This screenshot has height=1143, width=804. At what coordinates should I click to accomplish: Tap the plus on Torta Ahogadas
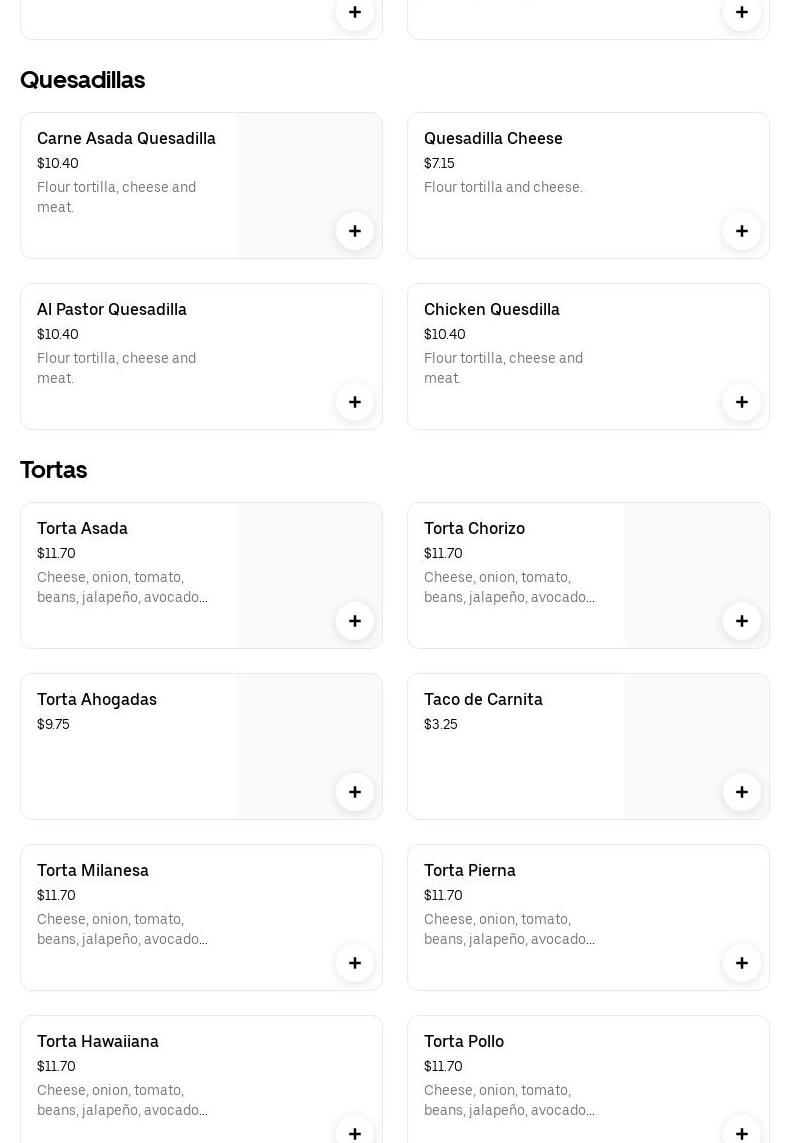[355, 792]
